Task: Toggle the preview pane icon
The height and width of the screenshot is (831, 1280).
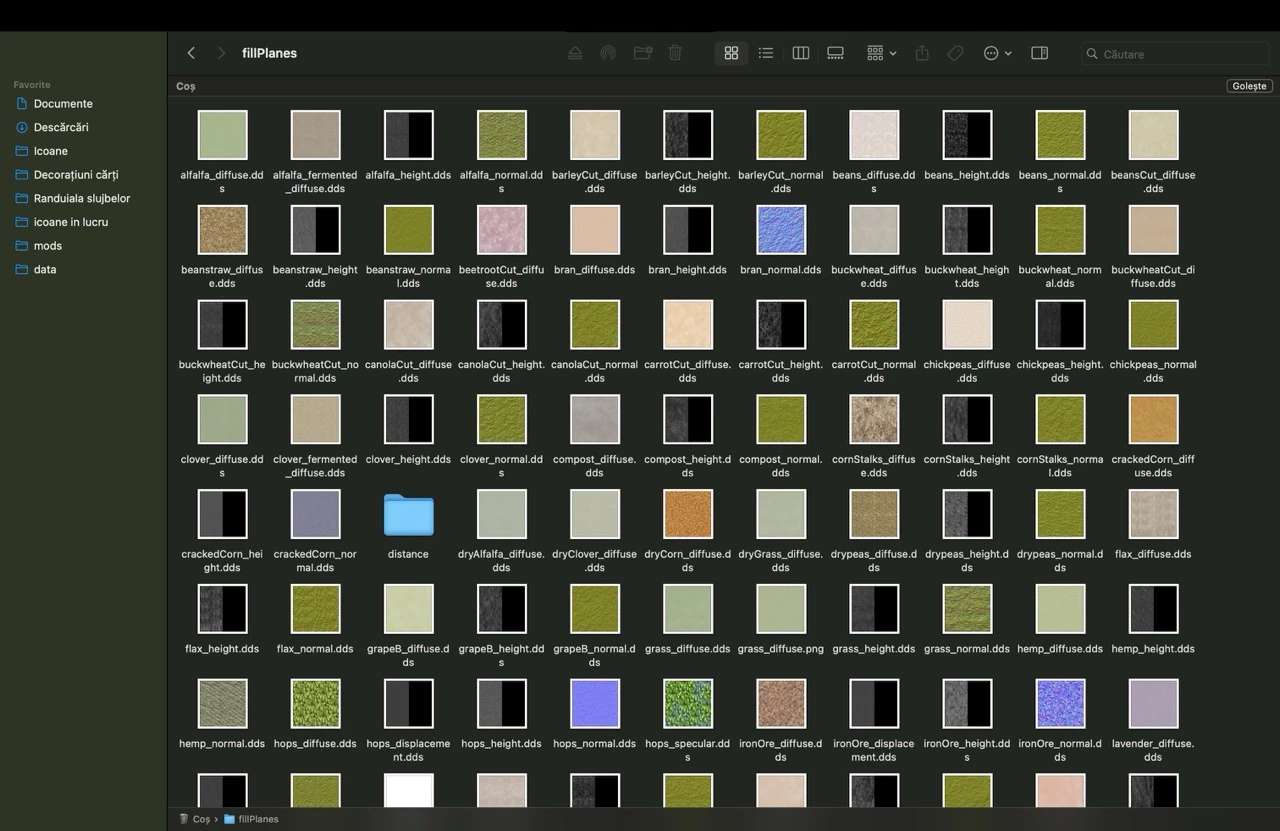Action: click(x=1039, y=53)
